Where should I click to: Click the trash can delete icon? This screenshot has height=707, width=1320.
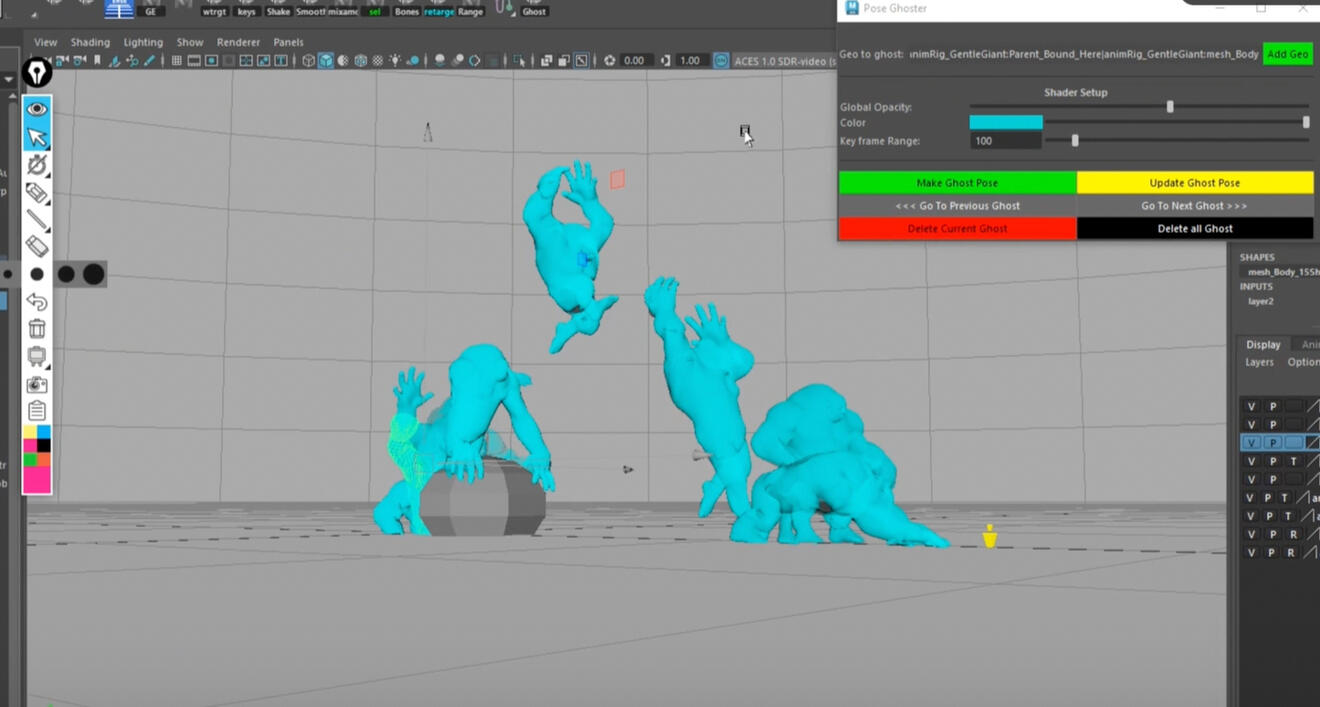(x=37, y=329)
